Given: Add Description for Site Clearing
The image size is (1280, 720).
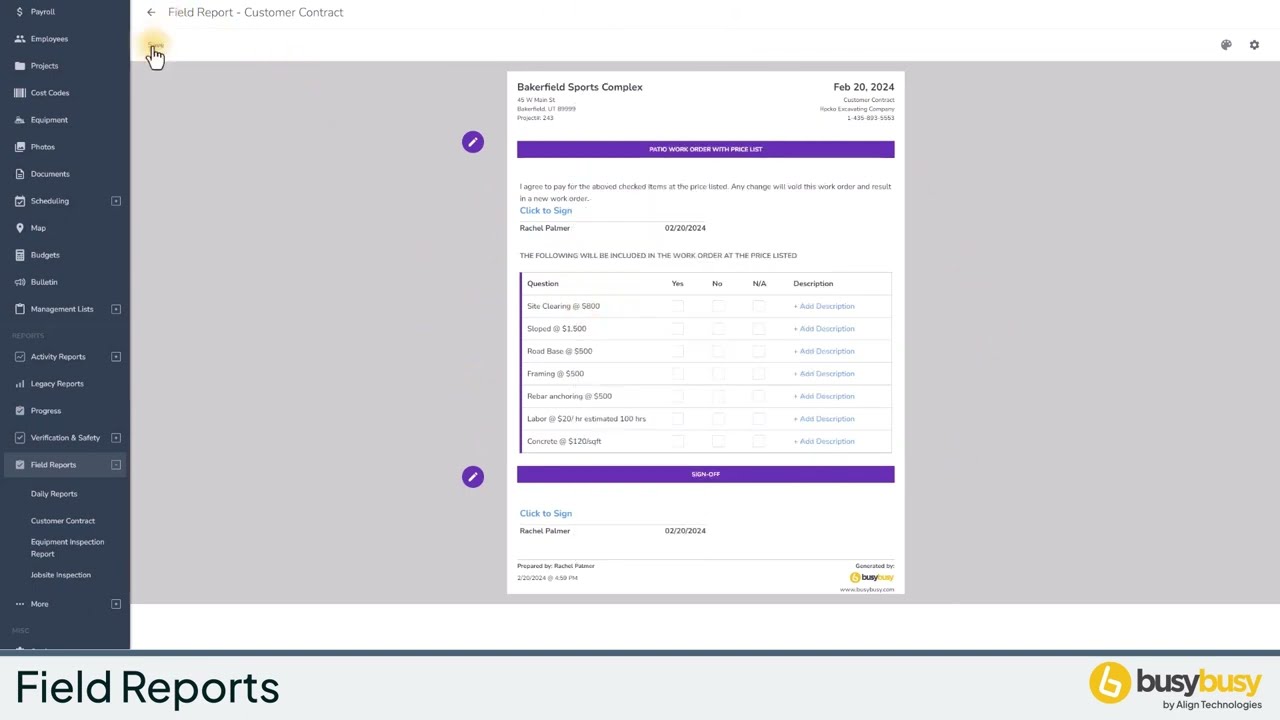Looking at the screenshot, I should 824,306.
